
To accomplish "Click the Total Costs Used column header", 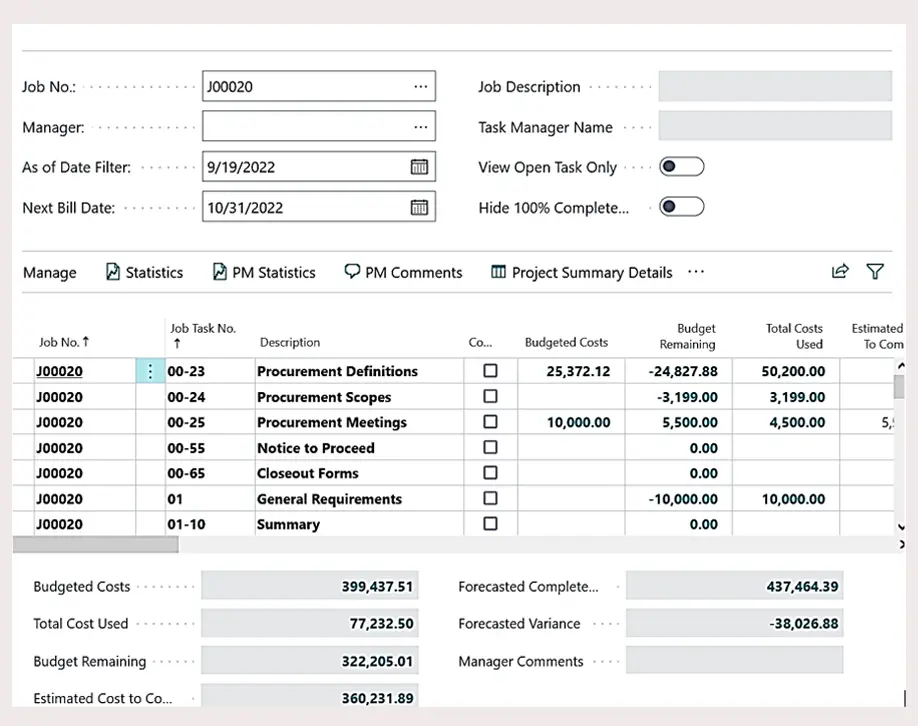I will pos(794,336).
